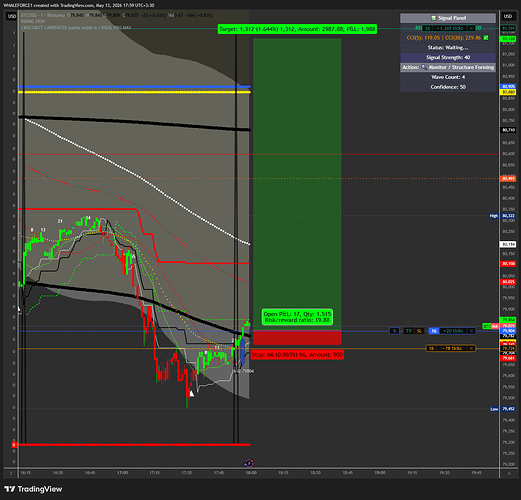Select the red stop zone of long position
This screenshot has height=500, width=521.
(x=297, y=337)
